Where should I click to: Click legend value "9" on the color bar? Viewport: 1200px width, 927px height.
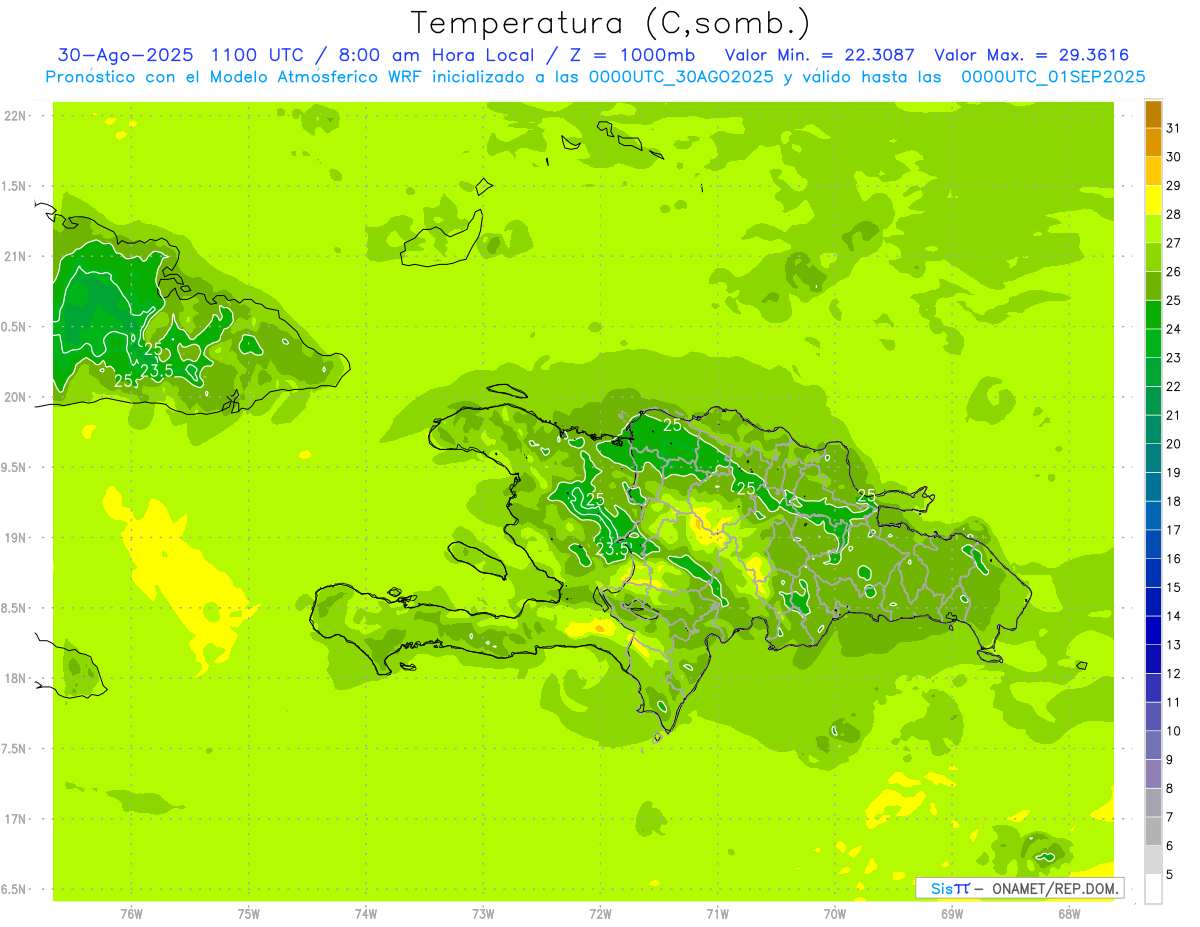click(x=1169, y=760)
